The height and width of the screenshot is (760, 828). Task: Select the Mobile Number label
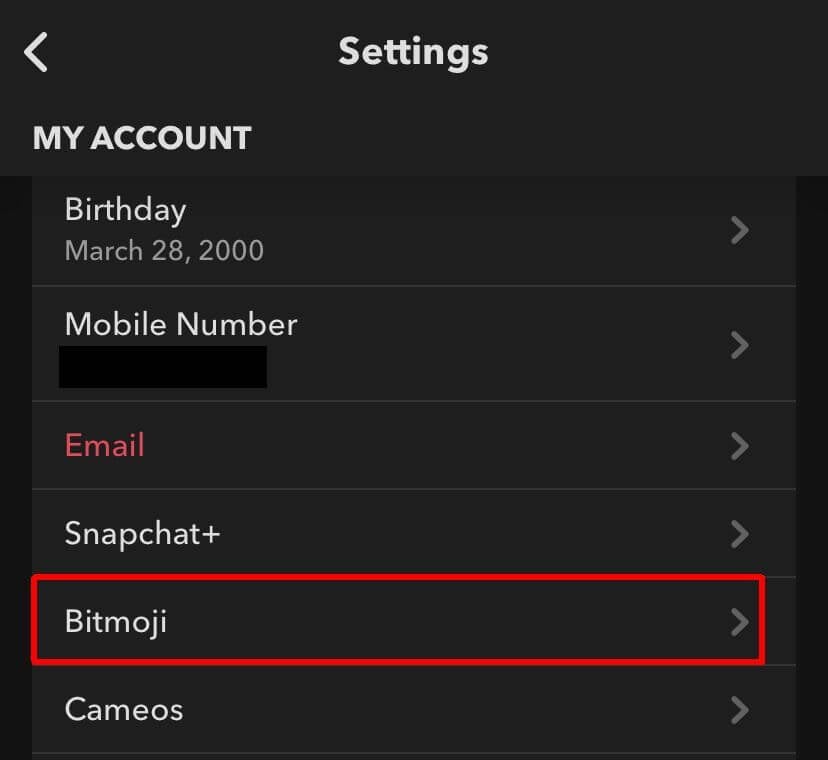pyautogui.click(x=181, y=324)
